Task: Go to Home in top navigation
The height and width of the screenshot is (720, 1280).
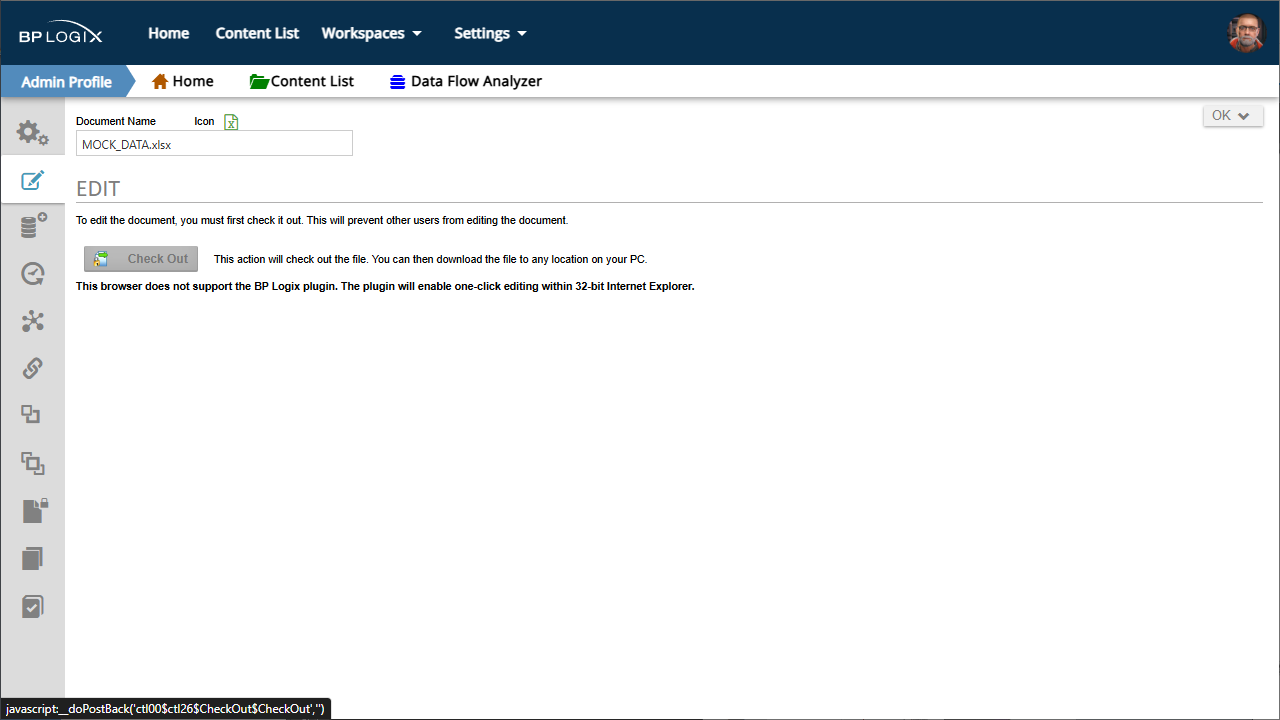Action: click(x=169, y=33)
